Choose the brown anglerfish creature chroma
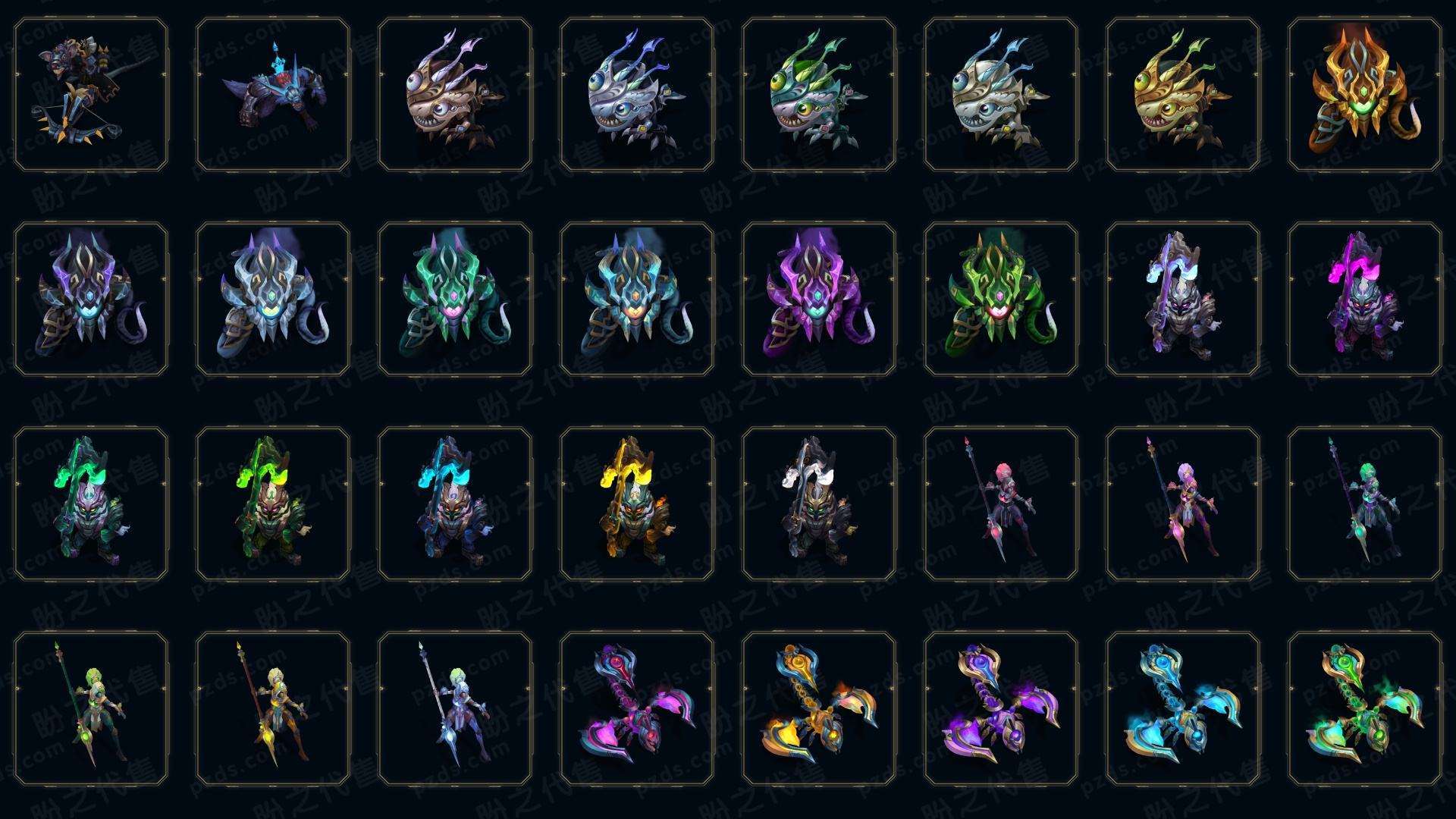Screen dimensions: 1456x819 click(455, 95)
